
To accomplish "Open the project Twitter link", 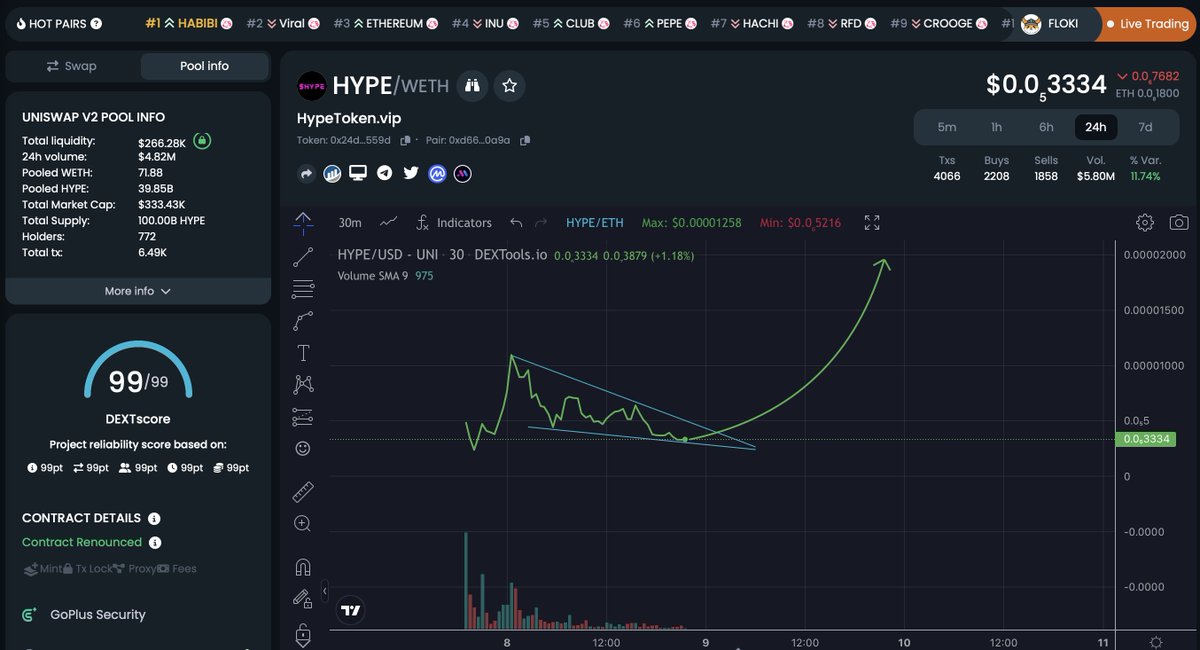I will 411,173.
